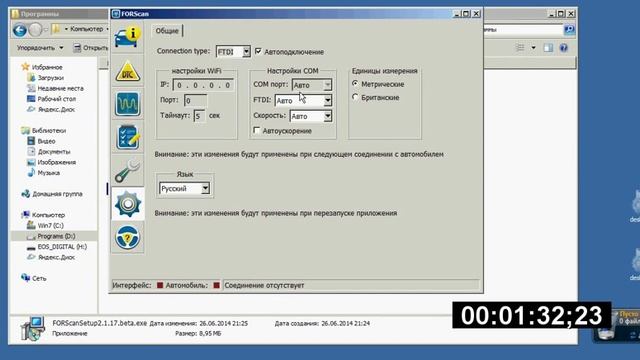Click the red interface status indicator

coord(160,285)
